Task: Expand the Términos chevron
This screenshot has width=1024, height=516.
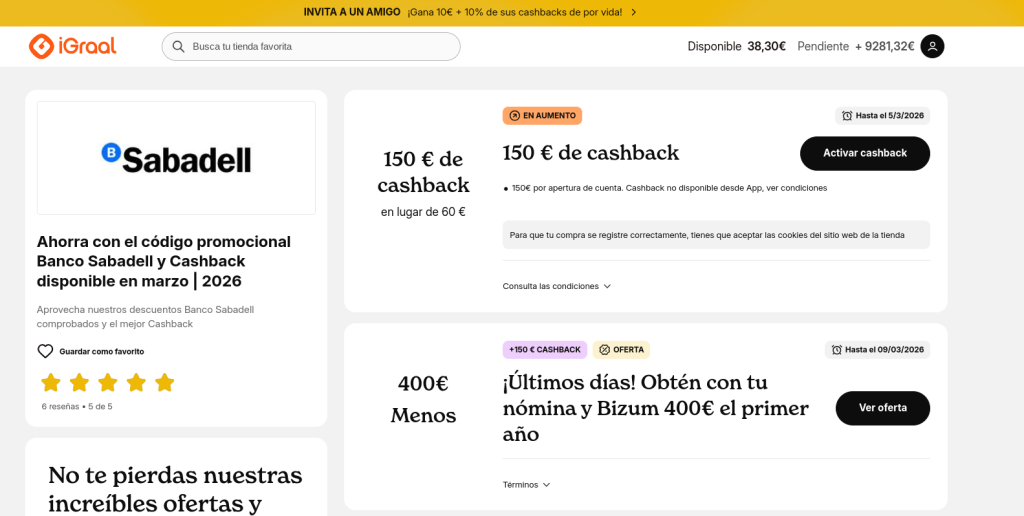Action: [546, 485]
